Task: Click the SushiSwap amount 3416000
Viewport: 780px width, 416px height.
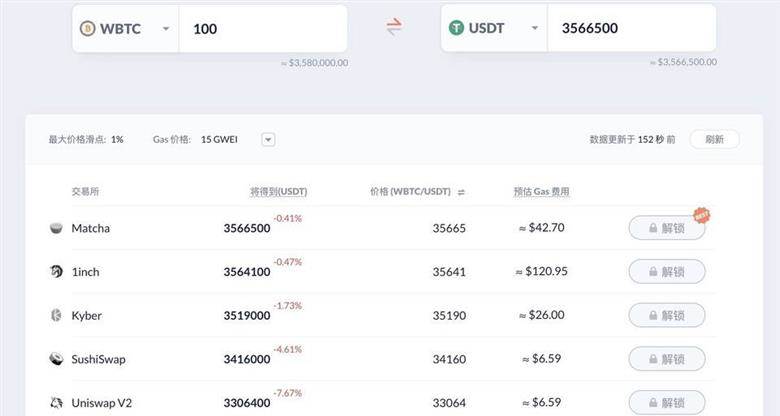Action: [247, 359]
